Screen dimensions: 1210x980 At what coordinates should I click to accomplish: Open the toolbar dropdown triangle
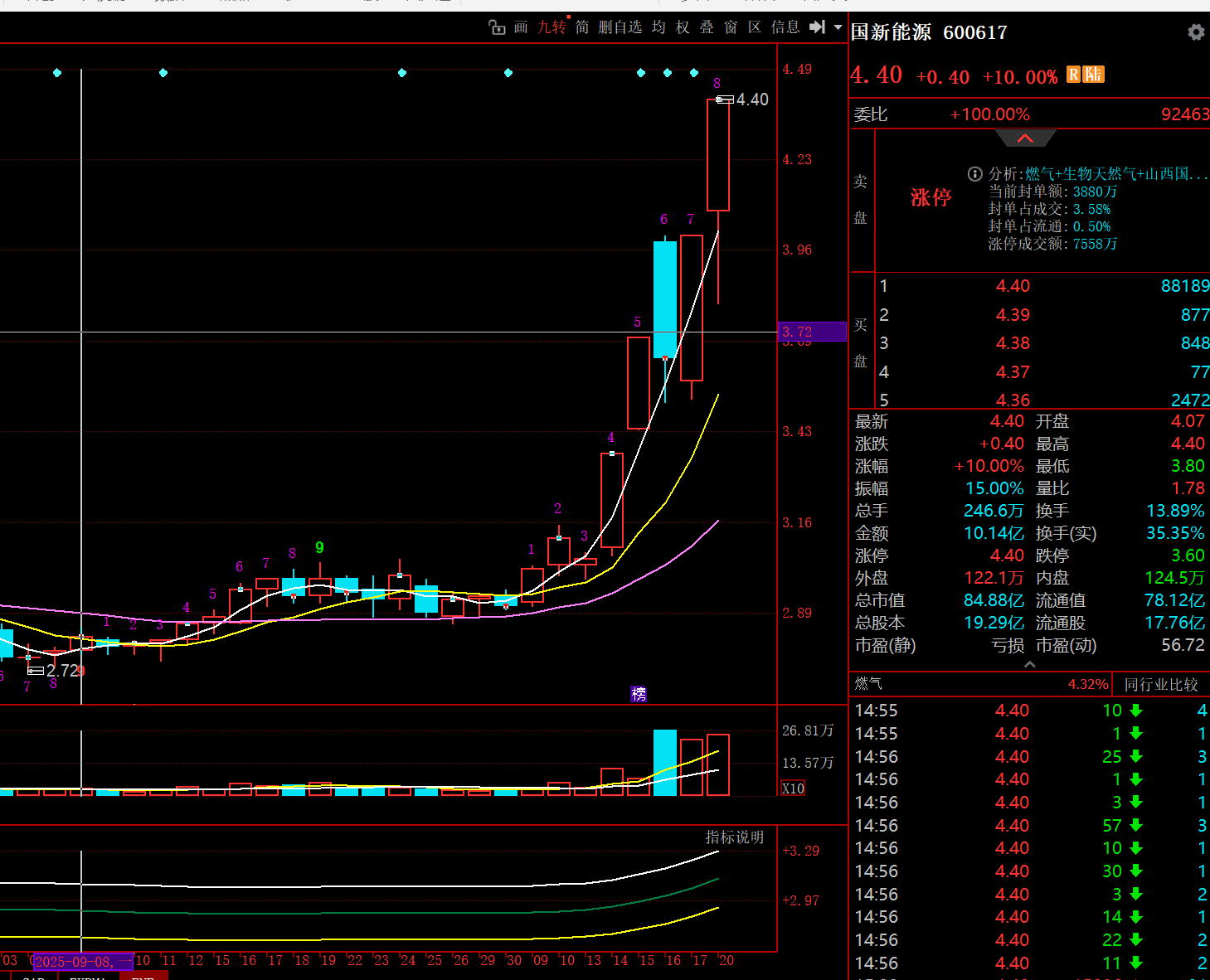coord(838,27)
